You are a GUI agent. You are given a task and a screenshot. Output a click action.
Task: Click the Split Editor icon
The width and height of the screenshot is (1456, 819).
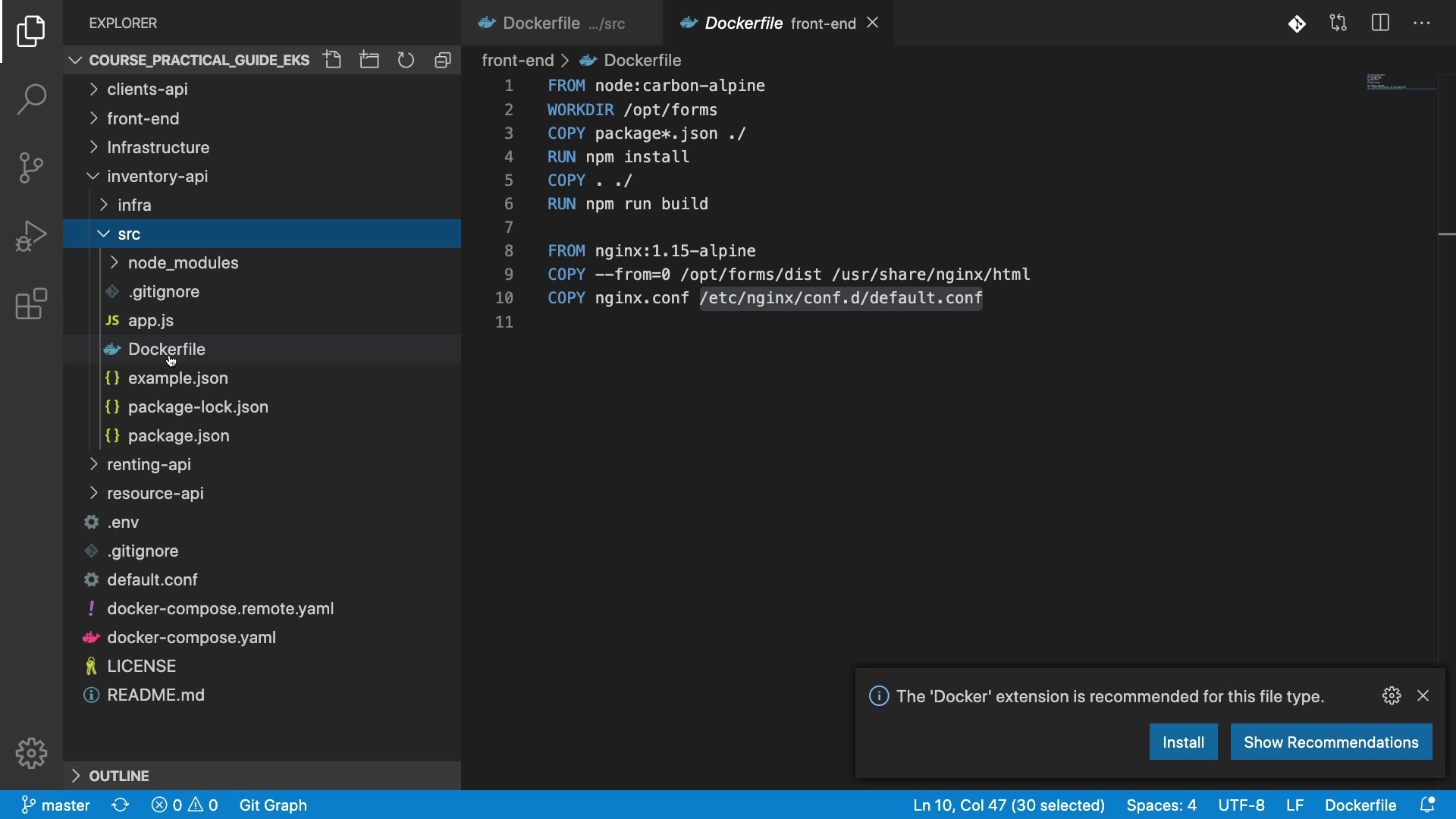coord(1381,23)
